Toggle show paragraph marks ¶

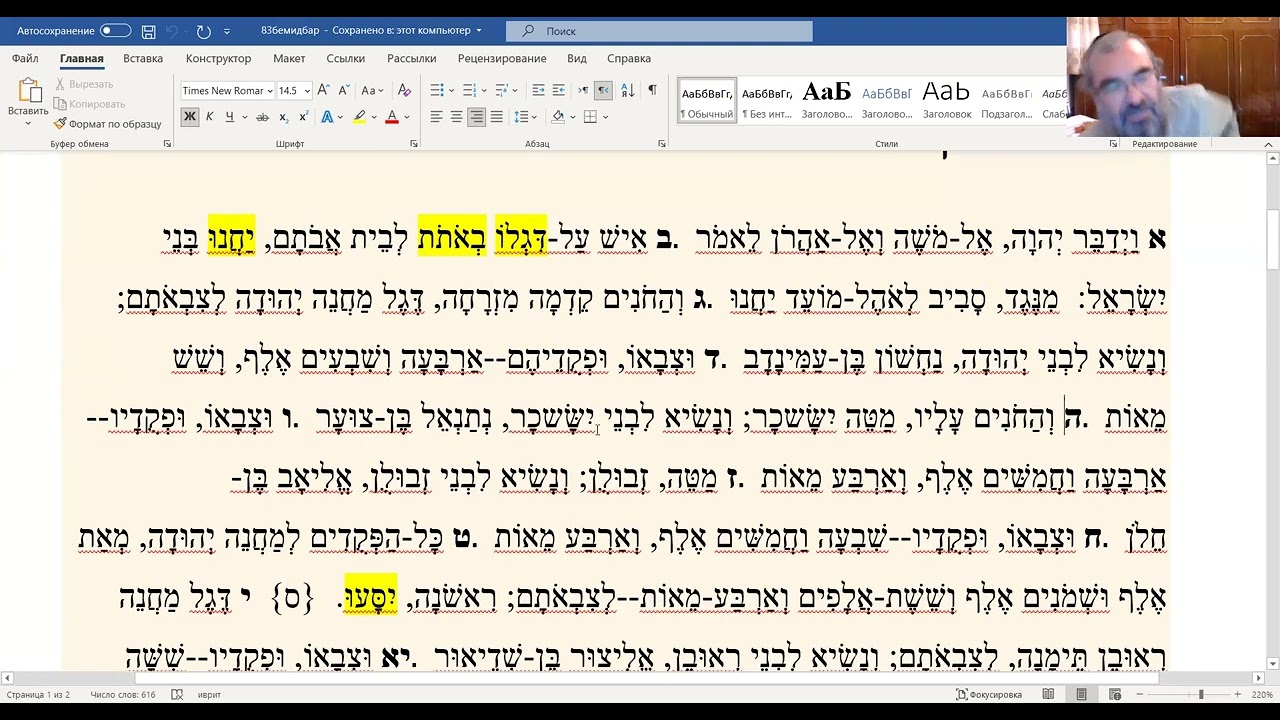pyautogui.click(x=652, y=90)
